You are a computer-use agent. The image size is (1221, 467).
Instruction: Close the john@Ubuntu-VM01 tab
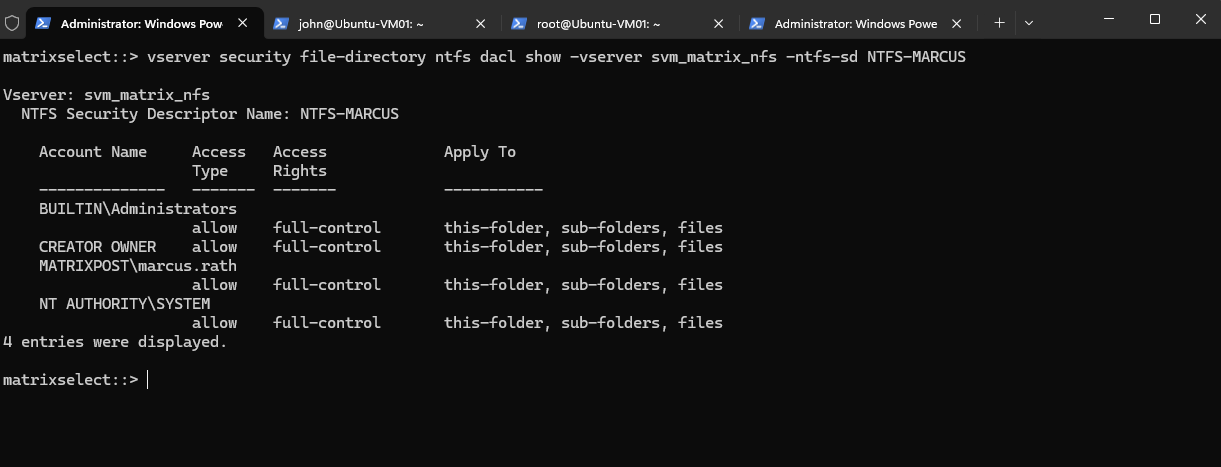coord(480,23)
